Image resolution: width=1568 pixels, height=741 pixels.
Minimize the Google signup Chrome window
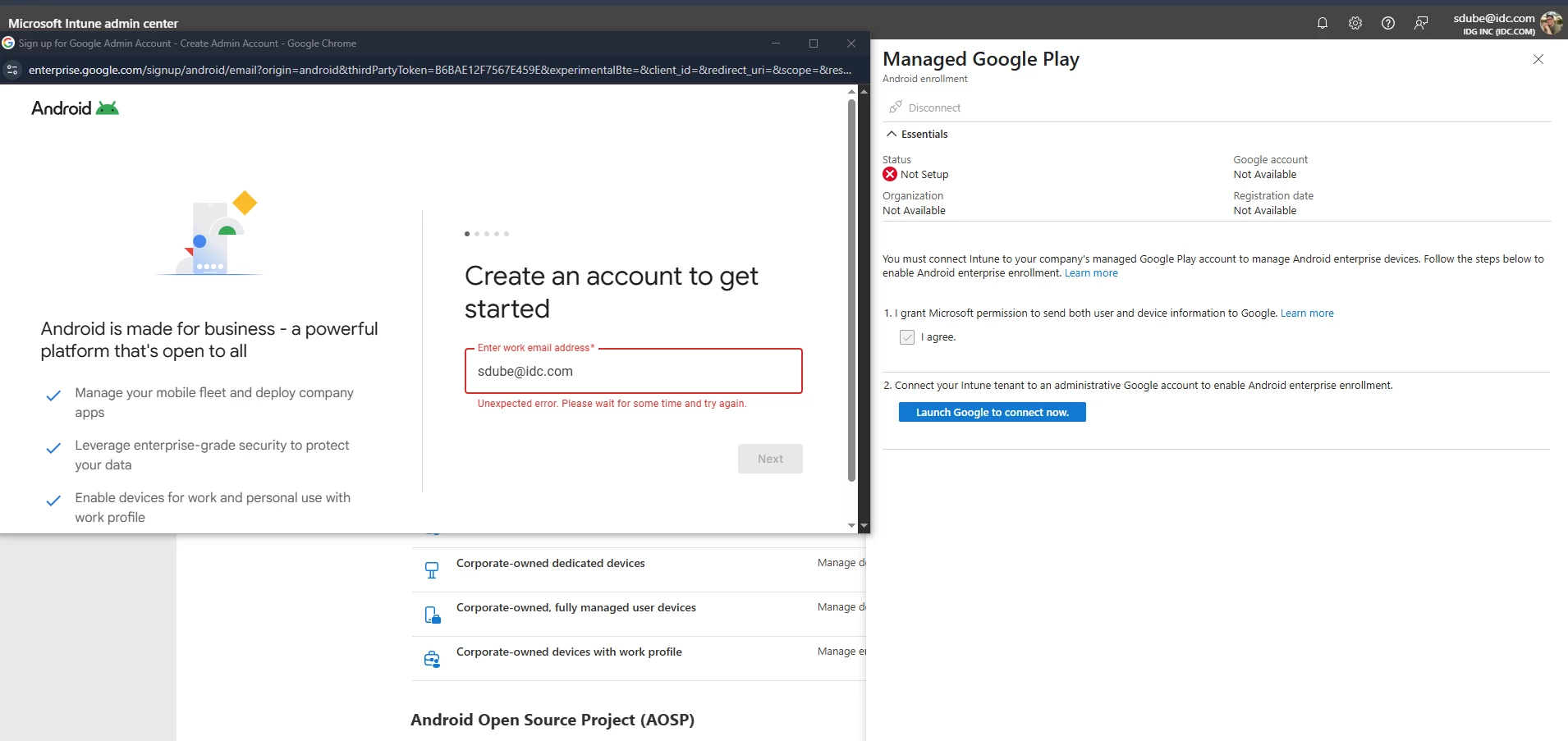776,43
